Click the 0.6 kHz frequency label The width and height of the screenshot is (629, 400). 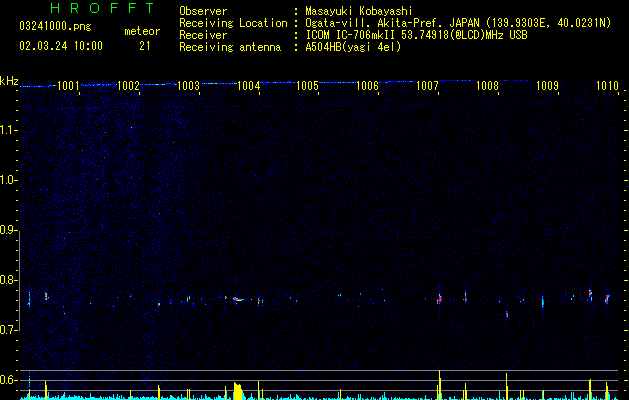tap(9, 380)
